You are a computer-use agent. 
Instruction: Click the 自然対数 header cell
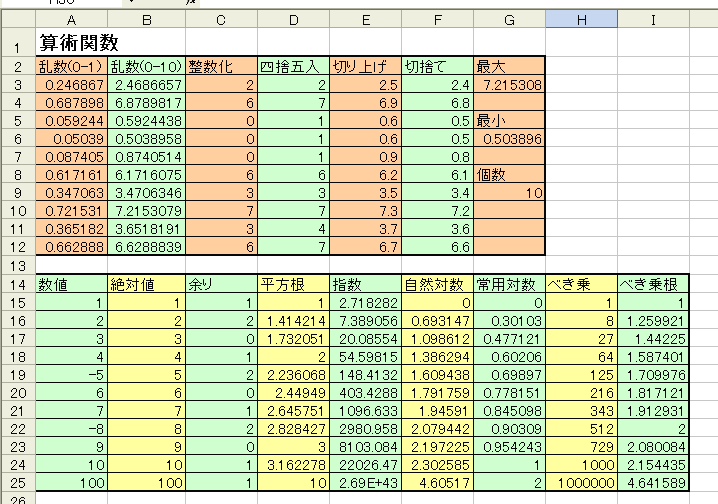tap(437, 285)
